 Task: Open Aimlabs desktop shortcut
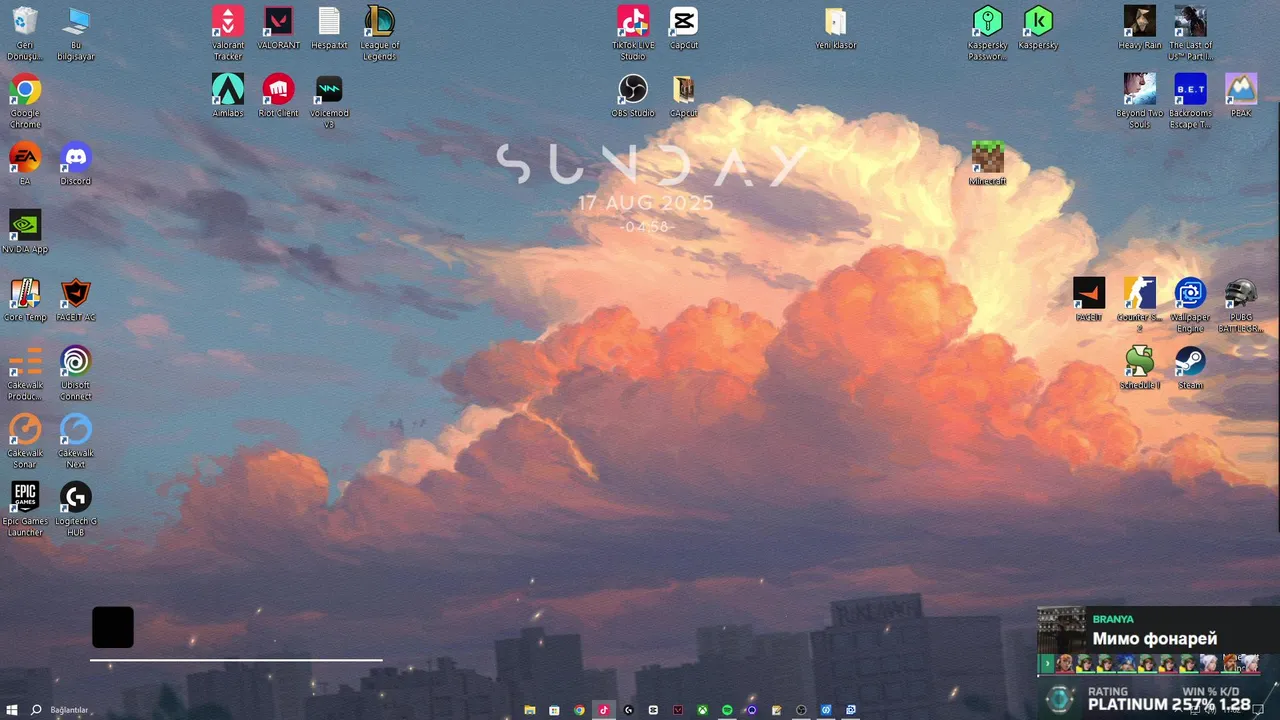(x=228, y=95)
